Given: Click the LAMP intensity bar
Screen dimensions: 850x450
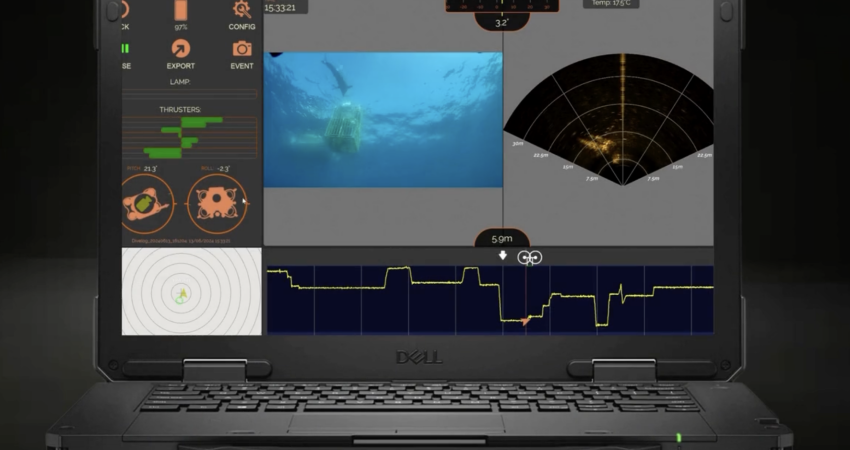Looking at the screenshot, I should [x=189, y=94].
